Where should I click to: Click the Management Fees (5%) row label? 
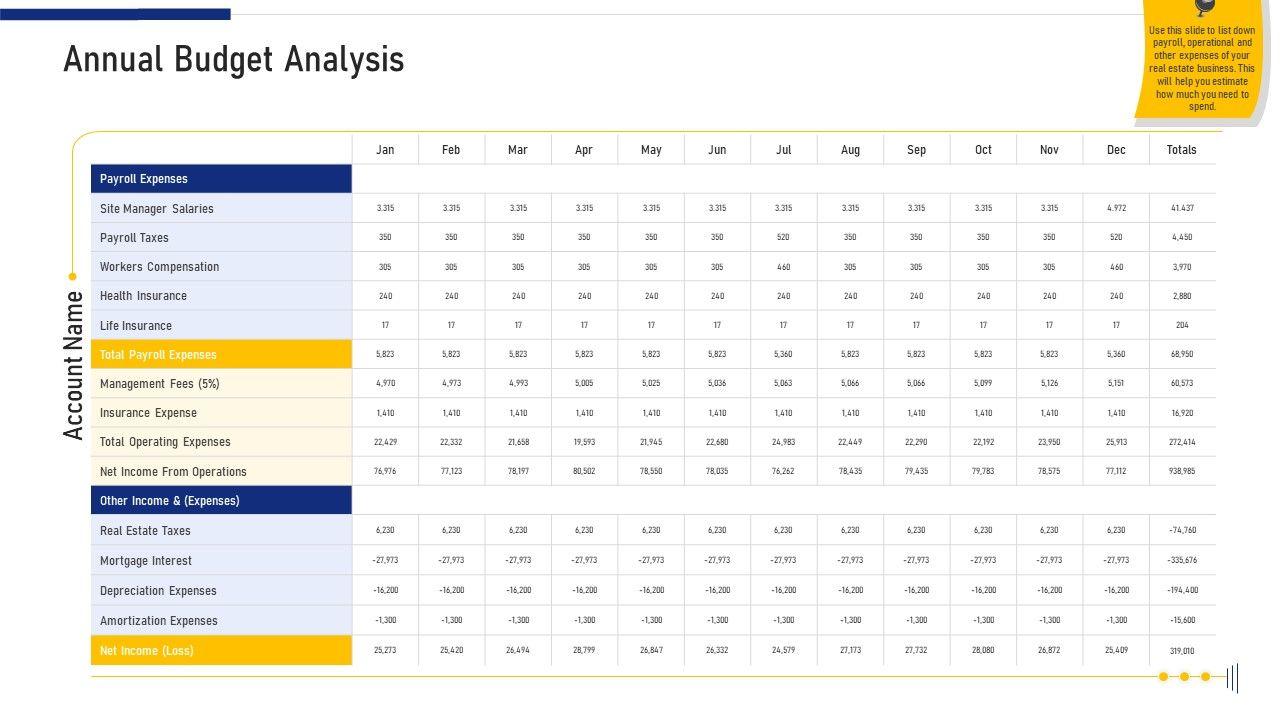point(160,384)
